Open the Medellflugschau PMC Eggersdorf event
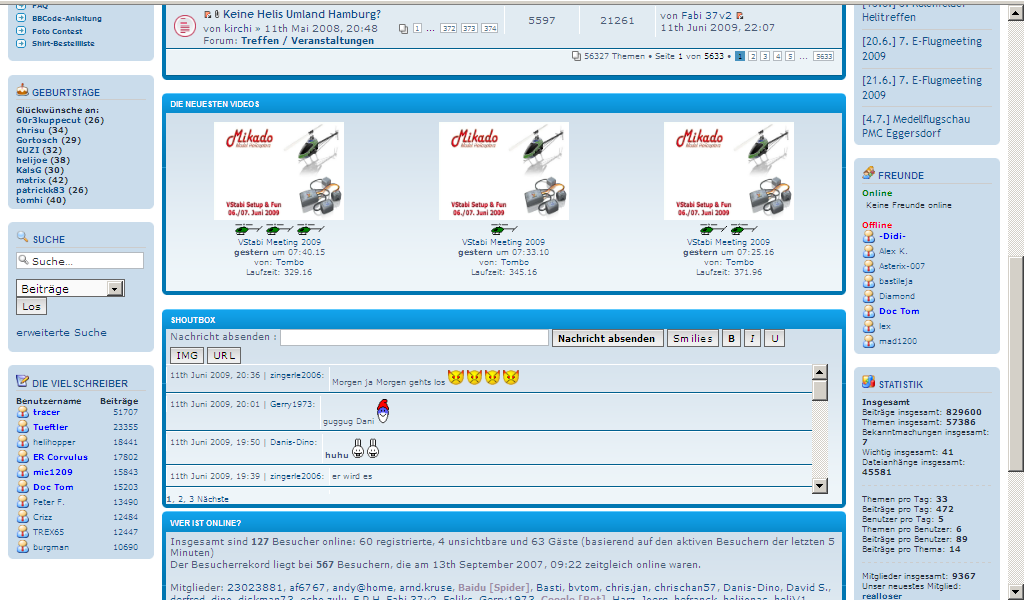The height and width of the screenshot is (600, 1024). coord(916,126)
